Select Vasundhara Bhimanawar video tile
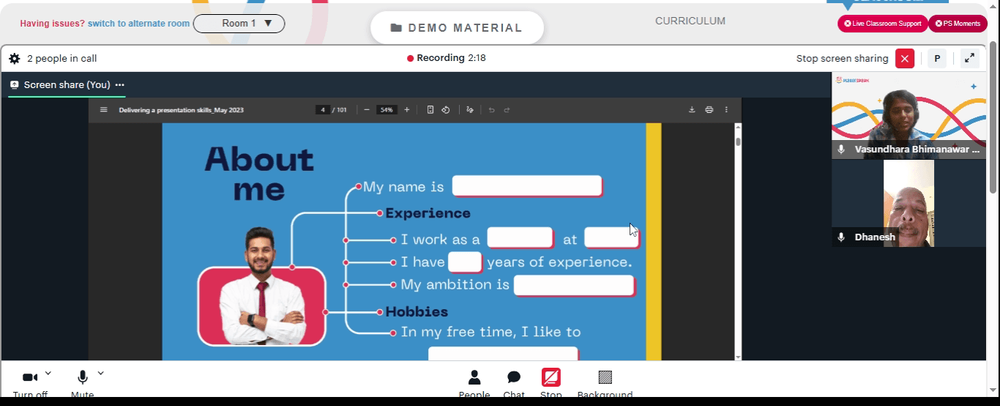 click(908, 115)
